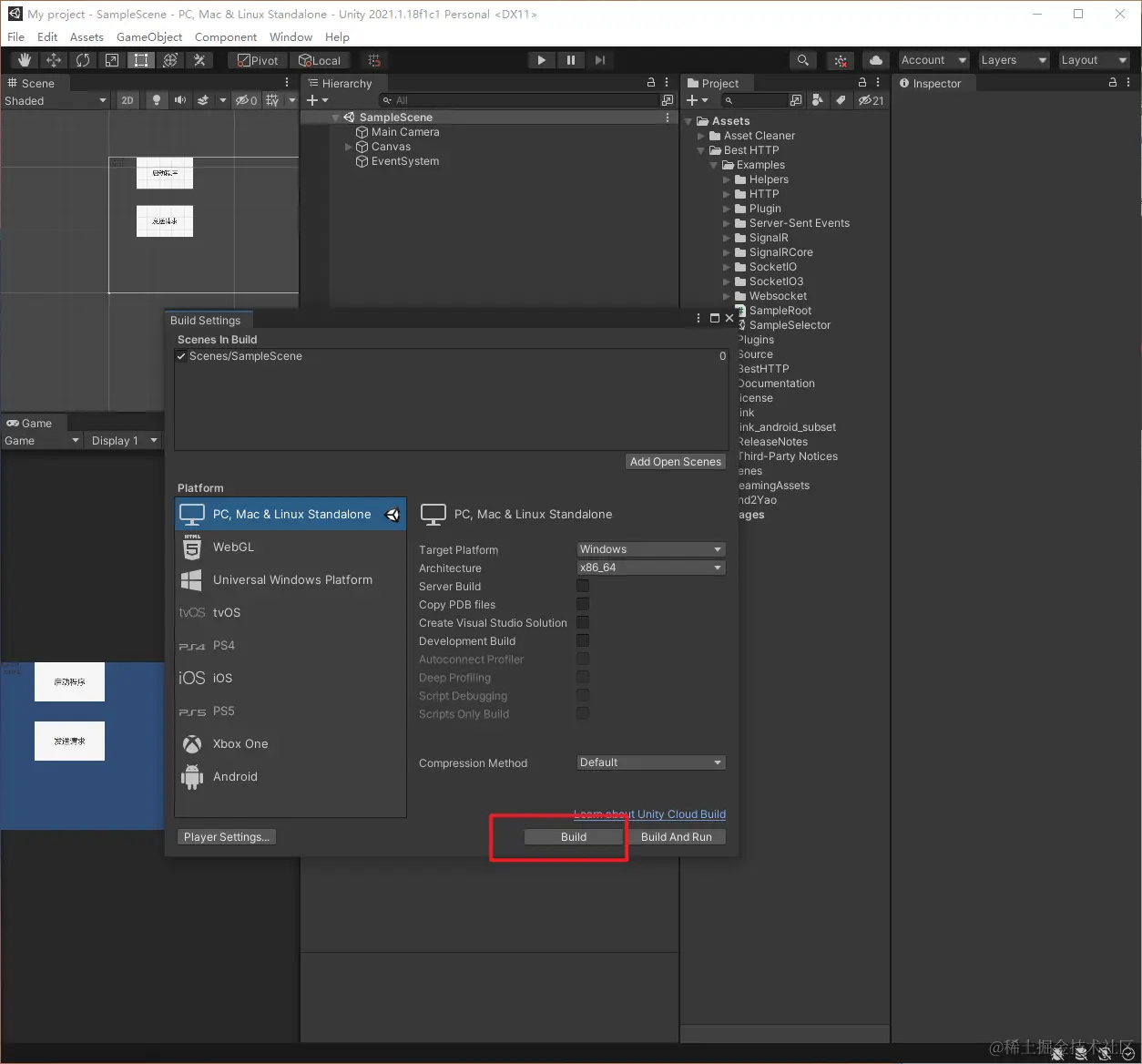Screen dimensions: 1142x1064
Task: Uncheck Scenes/SampleScene in build list
Action: [181, 356]
